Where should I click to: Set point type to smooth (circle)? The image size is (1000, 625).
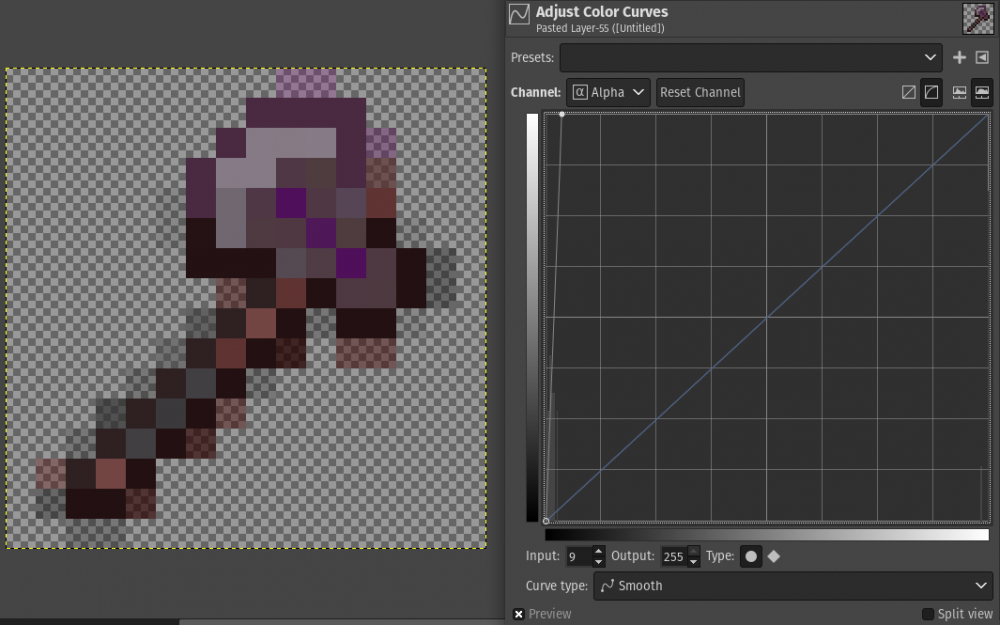pos(751,557)
